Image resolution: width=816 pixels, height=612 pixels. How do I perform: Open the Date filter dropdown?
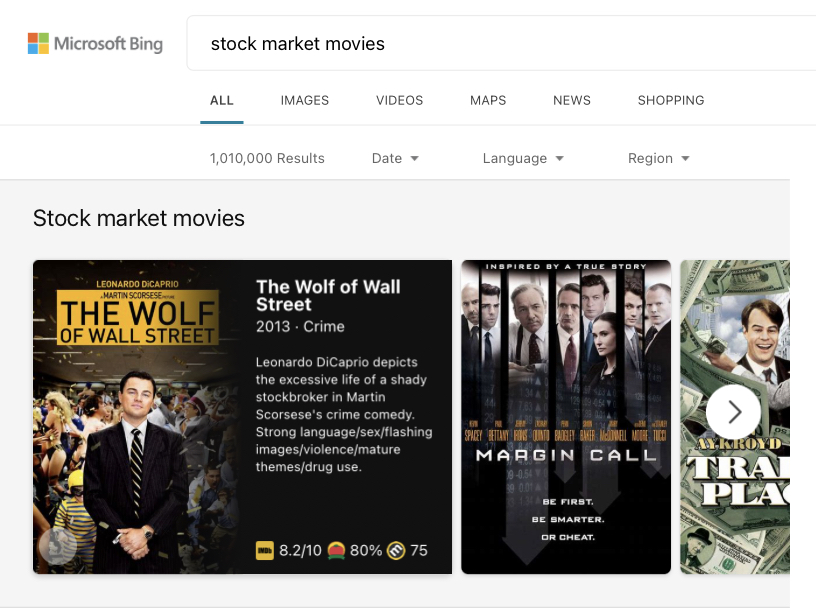(395, 158)
